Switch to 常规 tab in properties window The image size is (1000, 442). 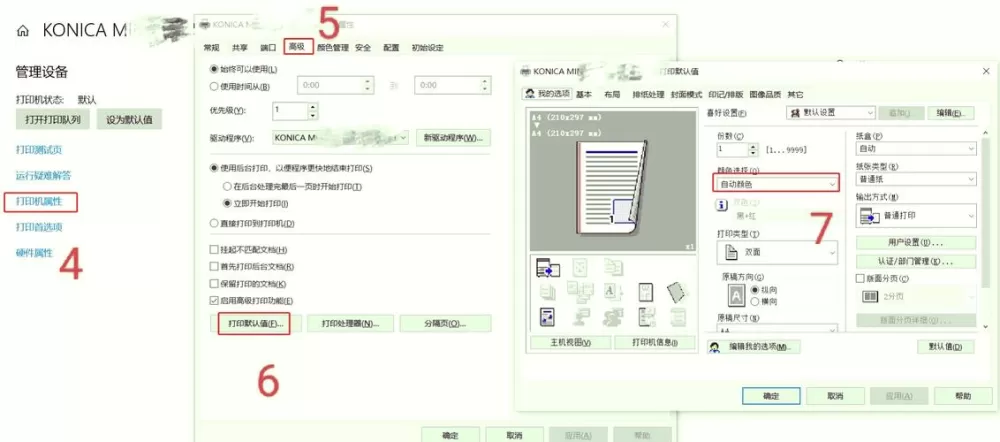(x=212, y=48)
